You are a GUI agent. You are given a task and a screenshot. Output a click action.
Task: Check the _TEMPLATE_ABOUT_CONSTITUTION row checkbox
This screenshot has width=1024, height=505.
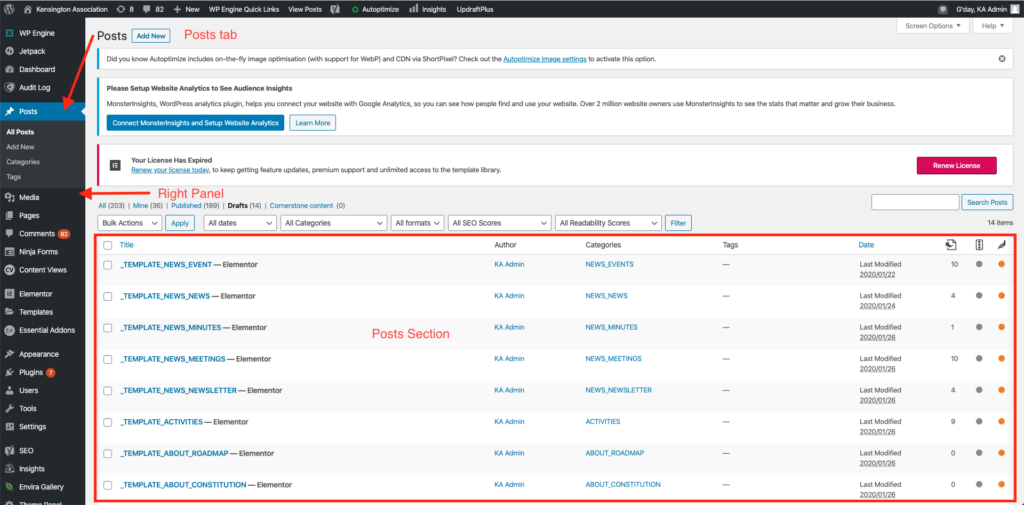click(x=108, y=485)
